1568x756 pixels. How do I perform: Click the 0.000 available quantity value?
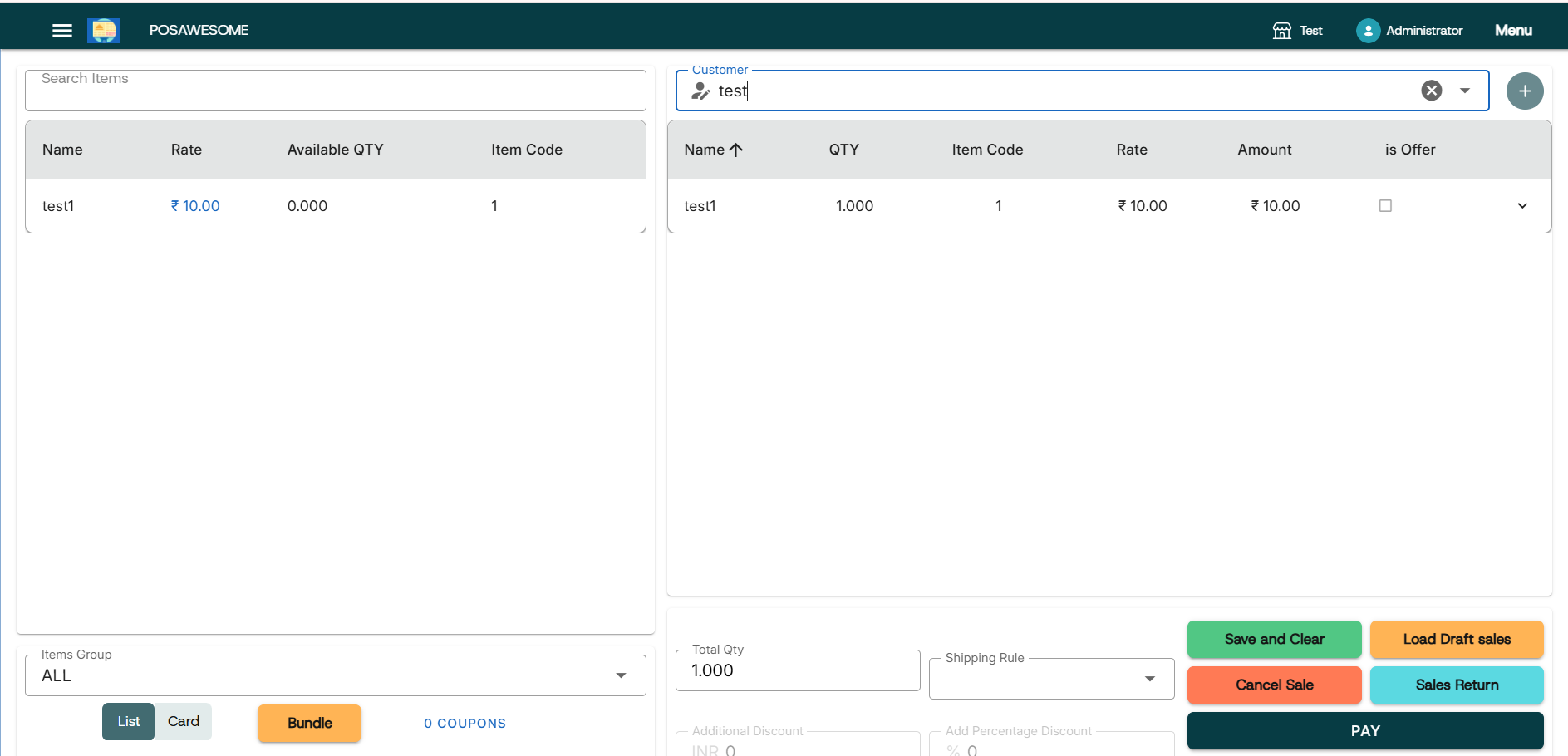point(307,206)
